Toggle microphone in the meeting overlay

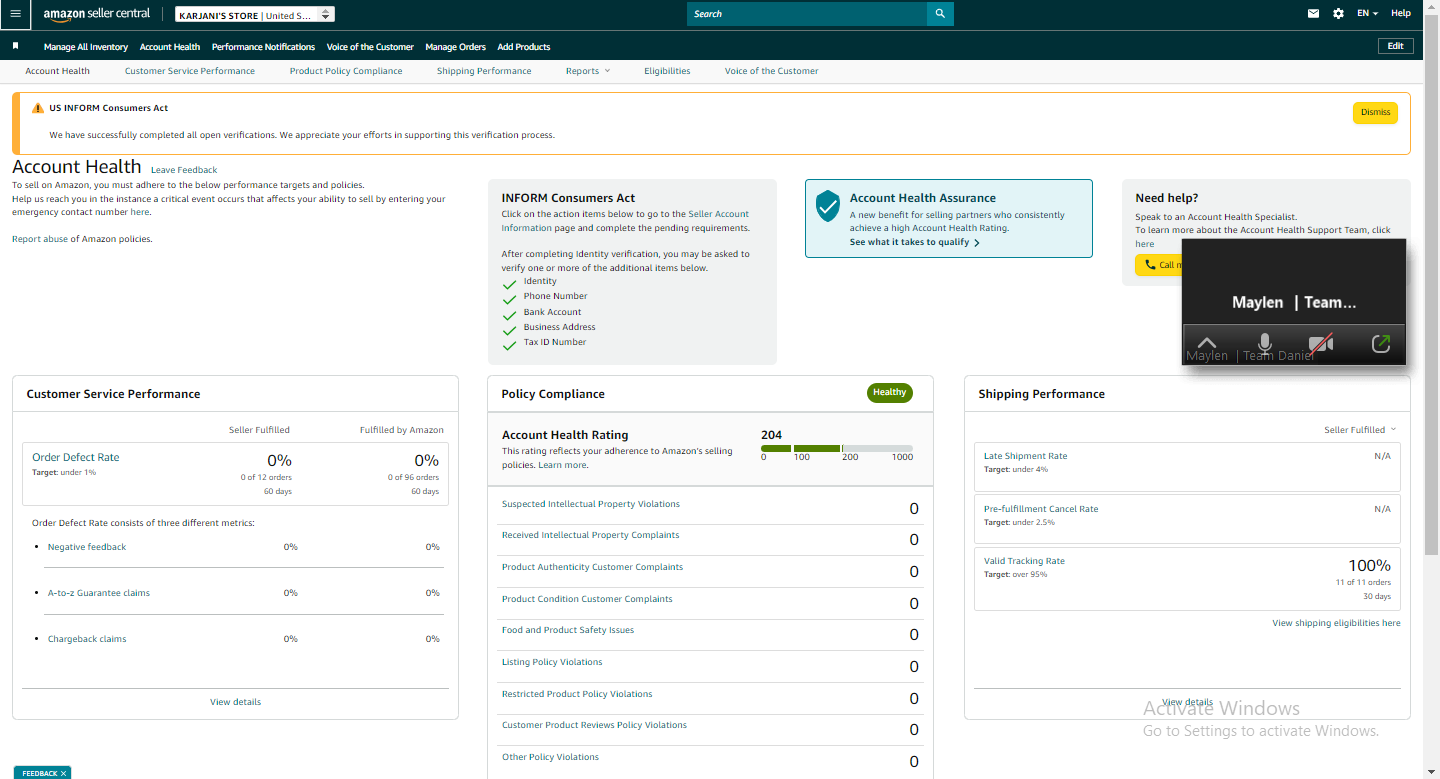1265,344
